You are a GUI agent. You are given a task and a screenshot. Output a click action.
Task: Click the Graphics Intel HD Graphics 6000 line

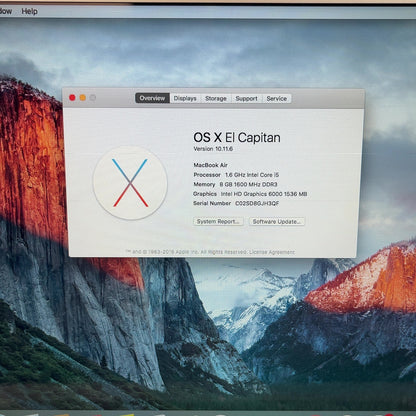coord(250,194)
